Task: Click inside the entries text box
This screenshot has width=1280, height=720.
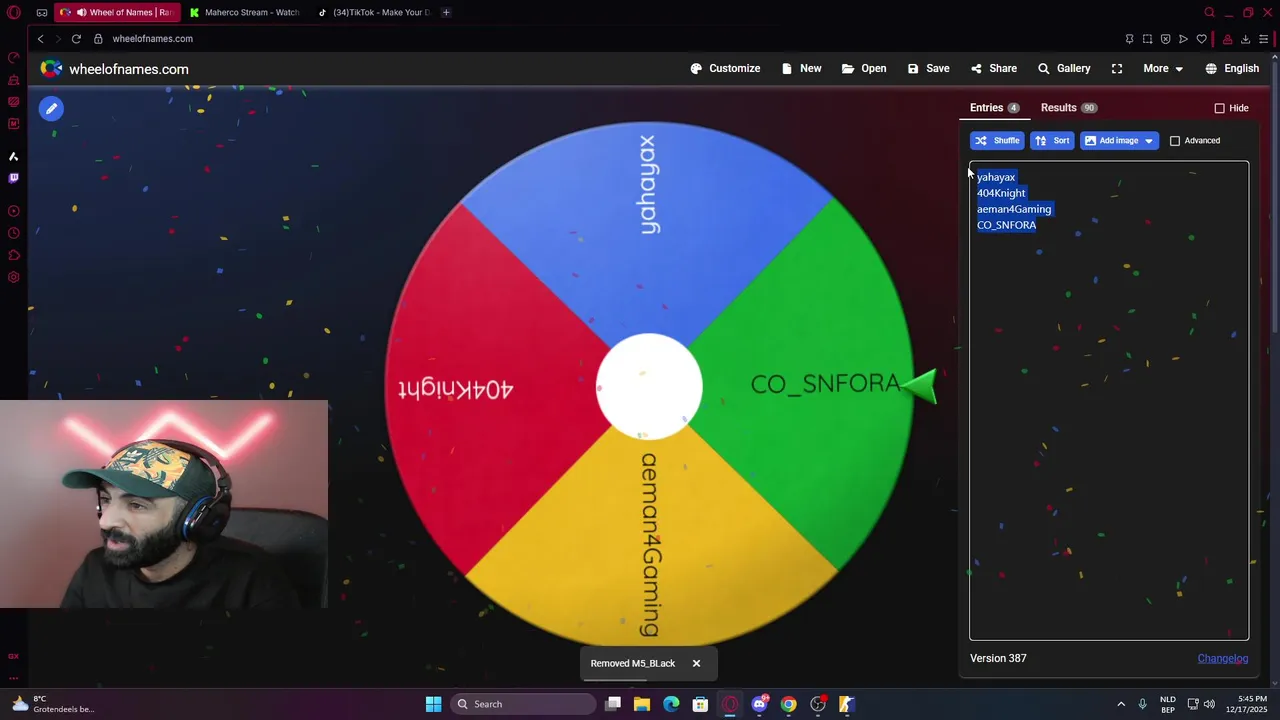Action: 1109,400
